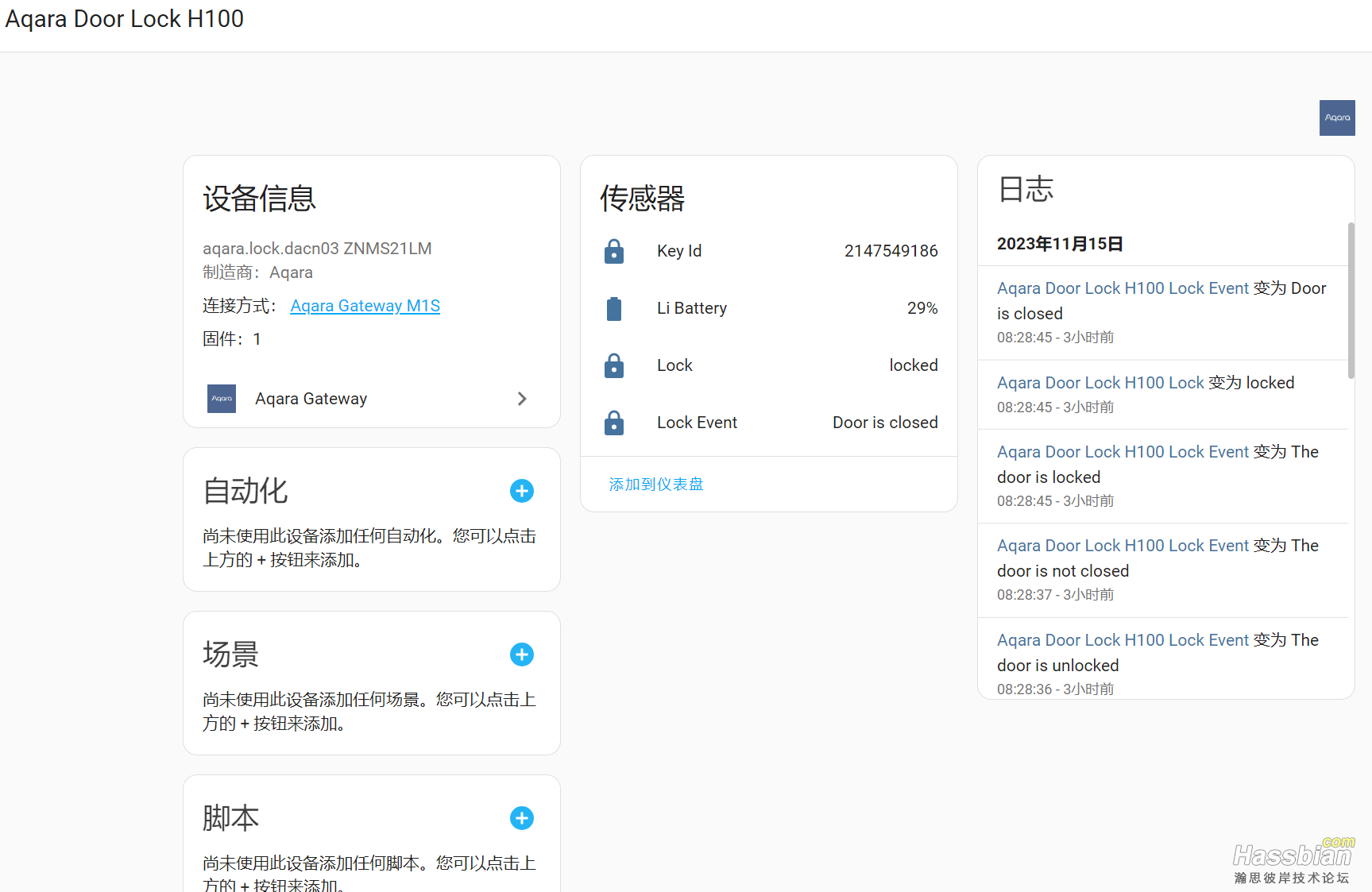
Task: Open Li Battery sensor entity
Action: click(692, 308)
